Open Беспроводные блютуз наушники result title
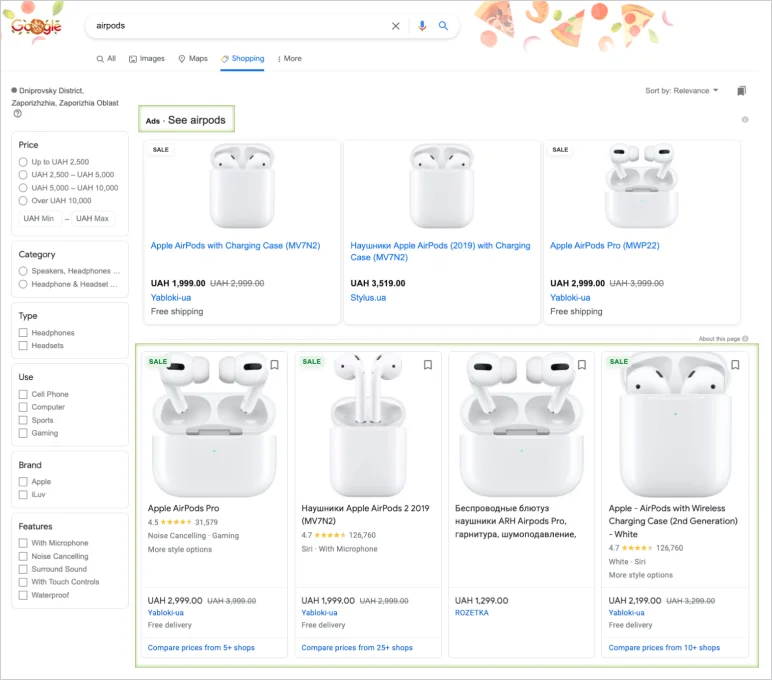 click(515, 521)
